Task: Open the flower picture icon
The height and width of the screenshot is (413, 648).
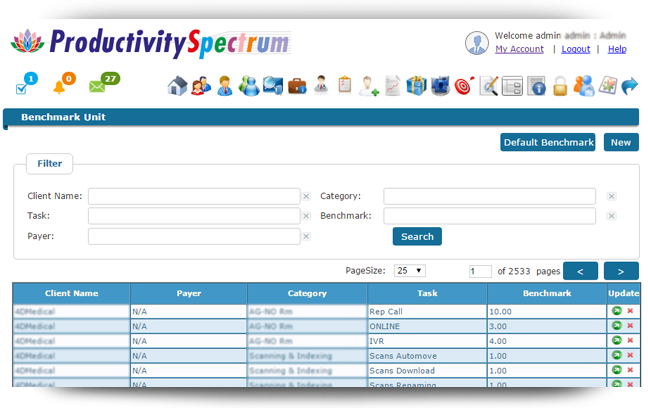Action: [608, 86]
